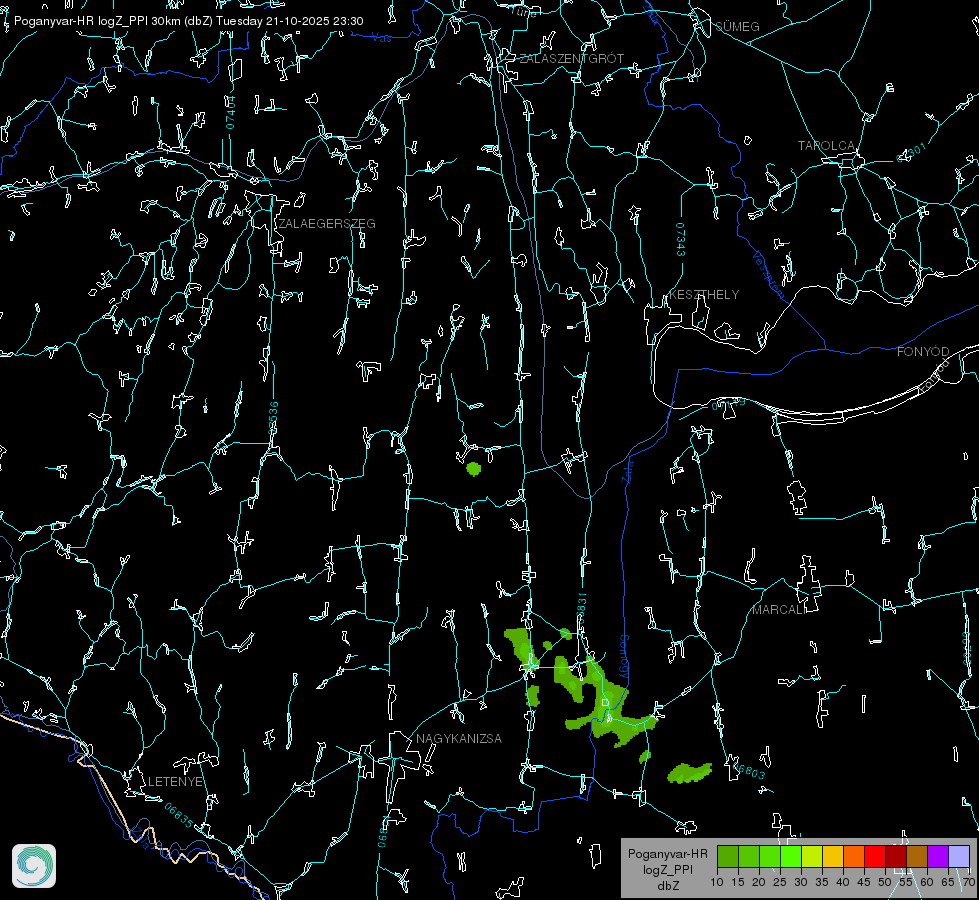Click the MARCALI town label
The width and height of the screenshot is (979, 900).
(x=779, y=610)
